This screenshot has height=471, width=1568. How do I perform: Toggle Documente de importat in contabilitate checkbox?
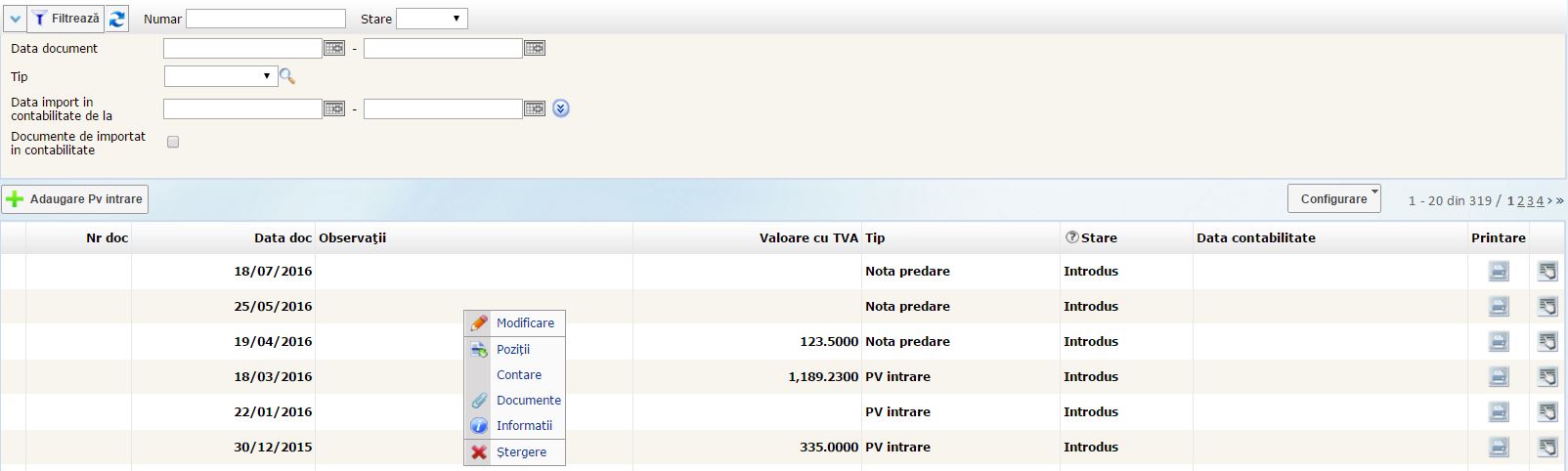tap(173, 142)
